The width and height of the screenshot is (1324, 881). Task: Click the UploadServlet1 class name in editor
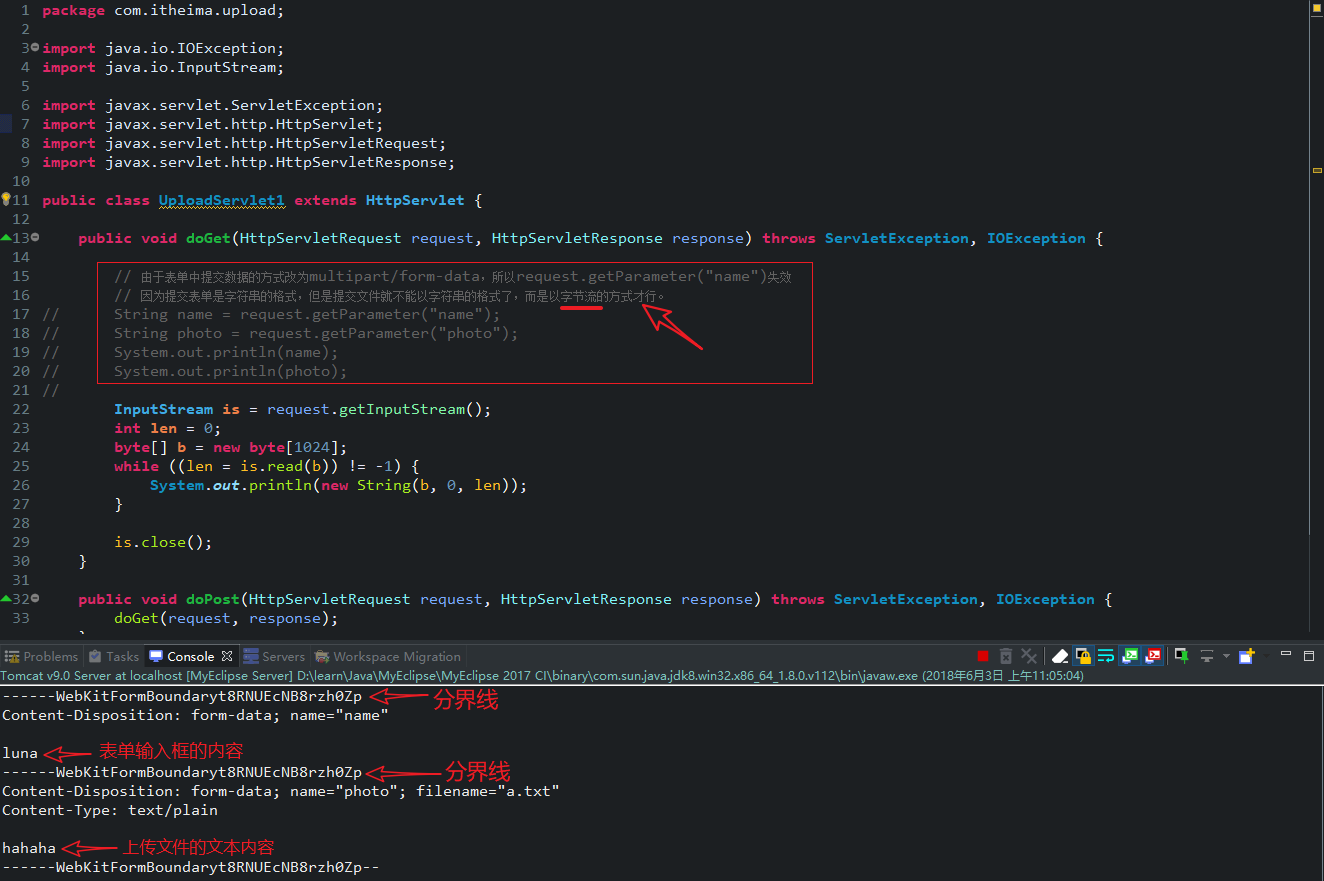222,200
